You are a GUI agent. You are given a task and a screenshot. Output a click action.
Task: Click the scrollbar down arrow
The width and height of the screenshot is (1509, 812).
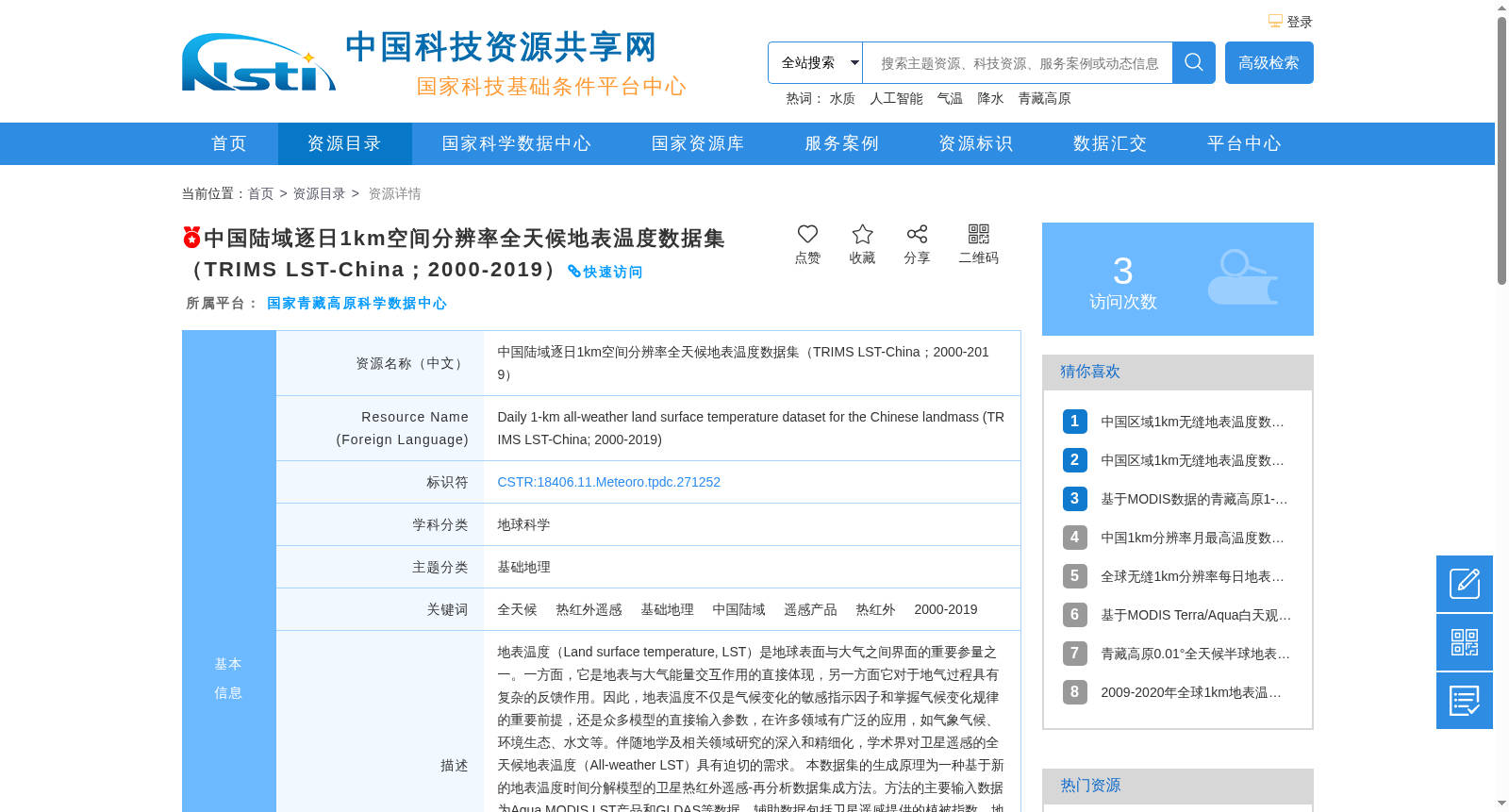pos(1501,804)
